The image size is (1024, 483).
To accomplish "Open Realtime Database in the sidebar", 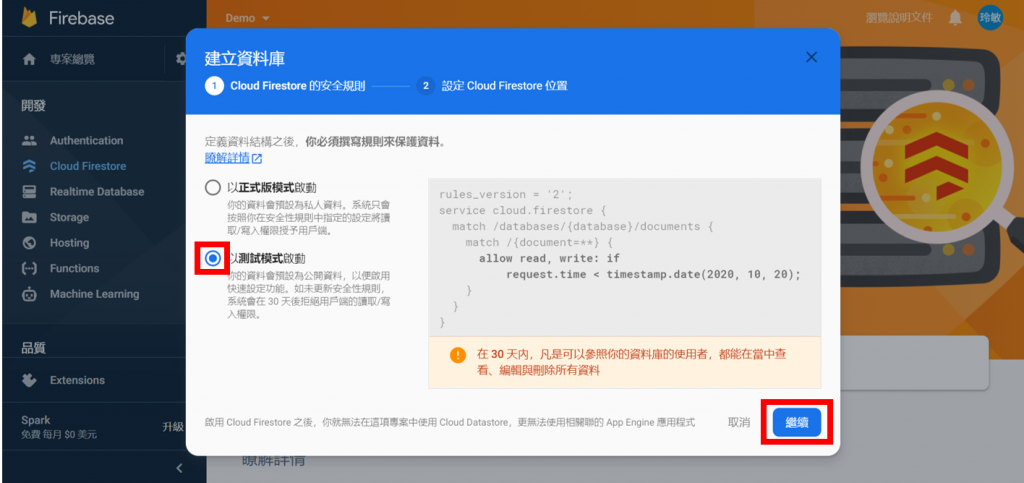I will [x=97, y=192].
